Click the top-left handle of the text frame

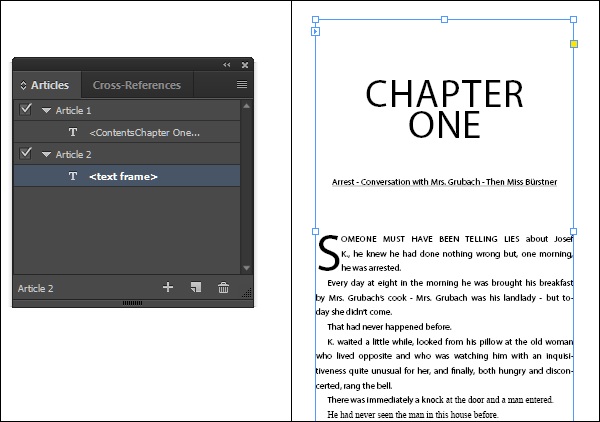315,19
